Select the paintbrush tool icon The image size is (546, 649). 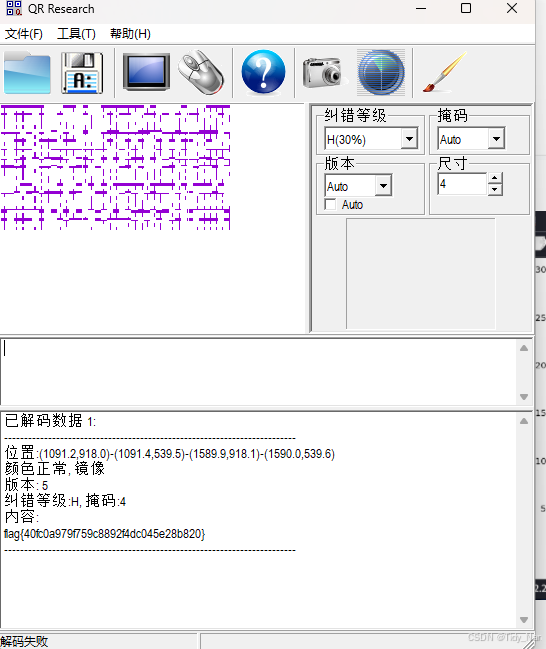[445, 72]
